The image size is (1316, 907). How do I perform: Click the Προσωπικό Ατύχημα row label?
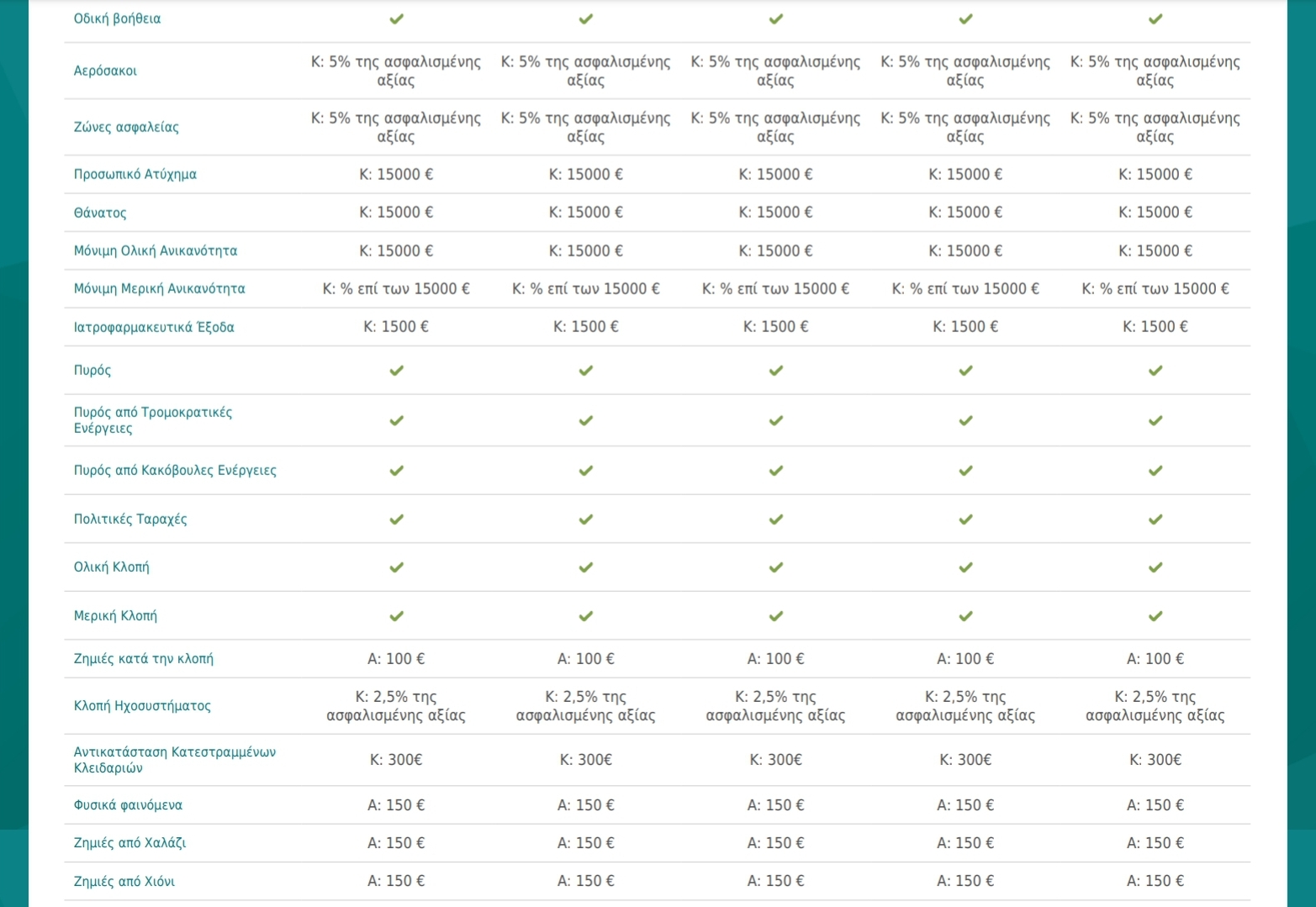[x=135, y=174]
